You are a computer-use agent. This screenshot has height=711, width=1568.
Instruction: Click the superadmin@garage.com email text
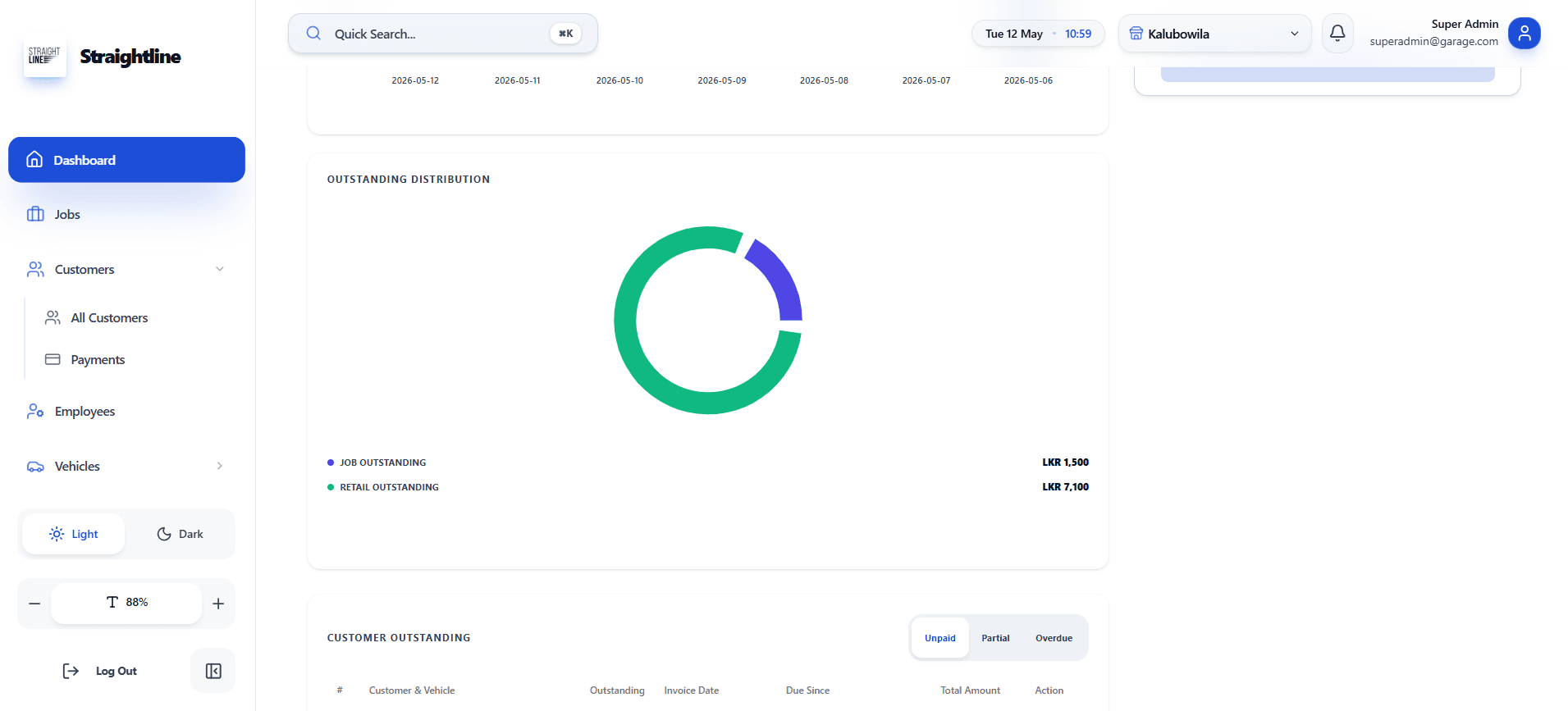pos(1433,41)
